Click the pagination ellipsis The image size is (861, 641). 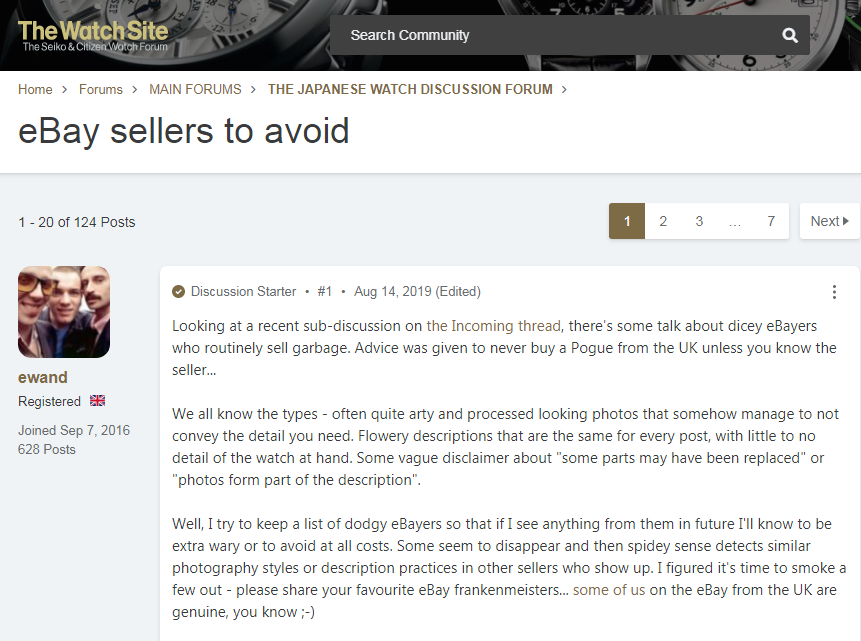[735, 221]
